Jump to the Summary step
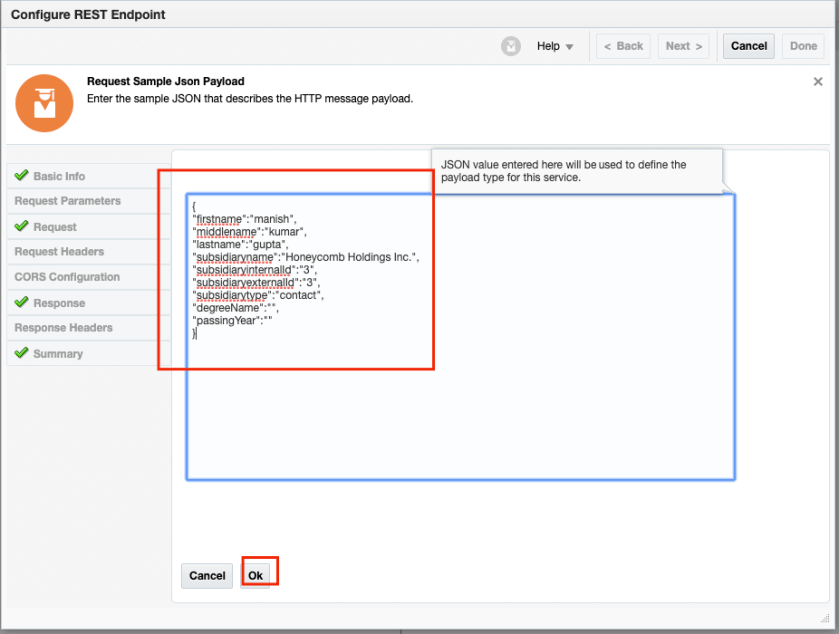Image resolution: width=839 pixels, height=634 pixels. (x=58, y=354)
